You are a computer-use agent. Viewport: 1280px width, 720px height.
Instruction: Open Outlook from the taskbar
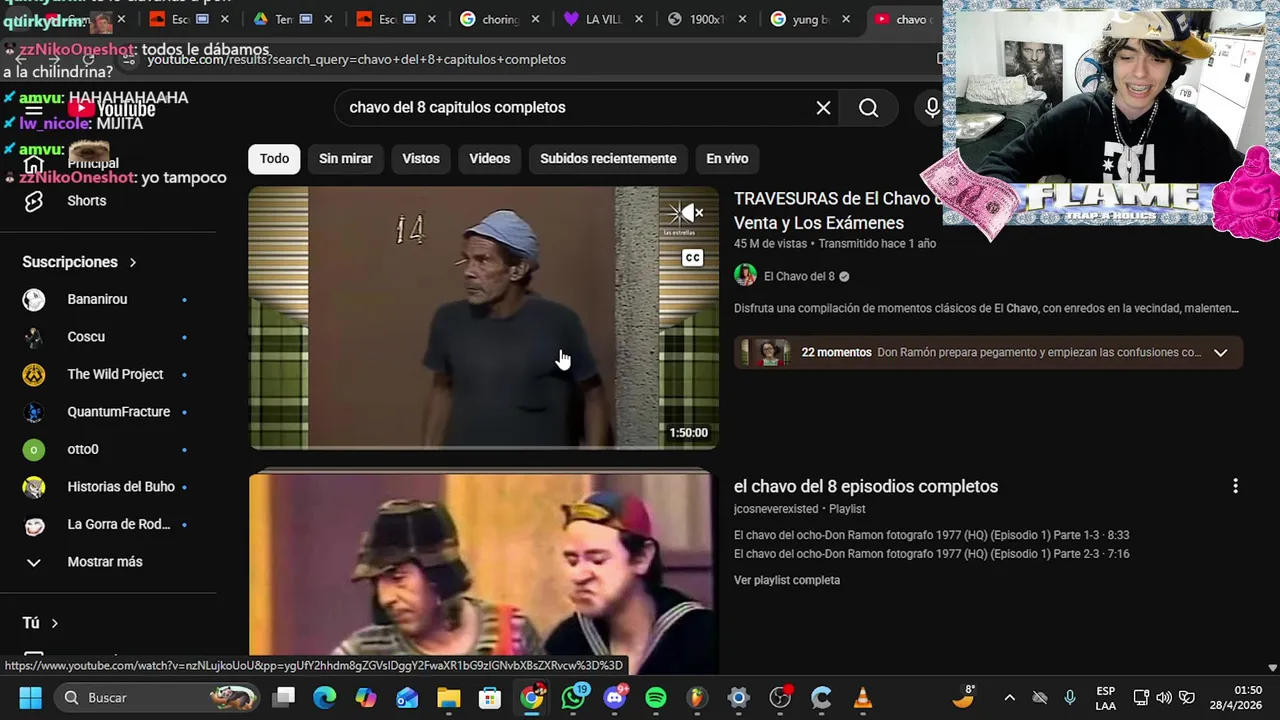[x=407, y=698]
